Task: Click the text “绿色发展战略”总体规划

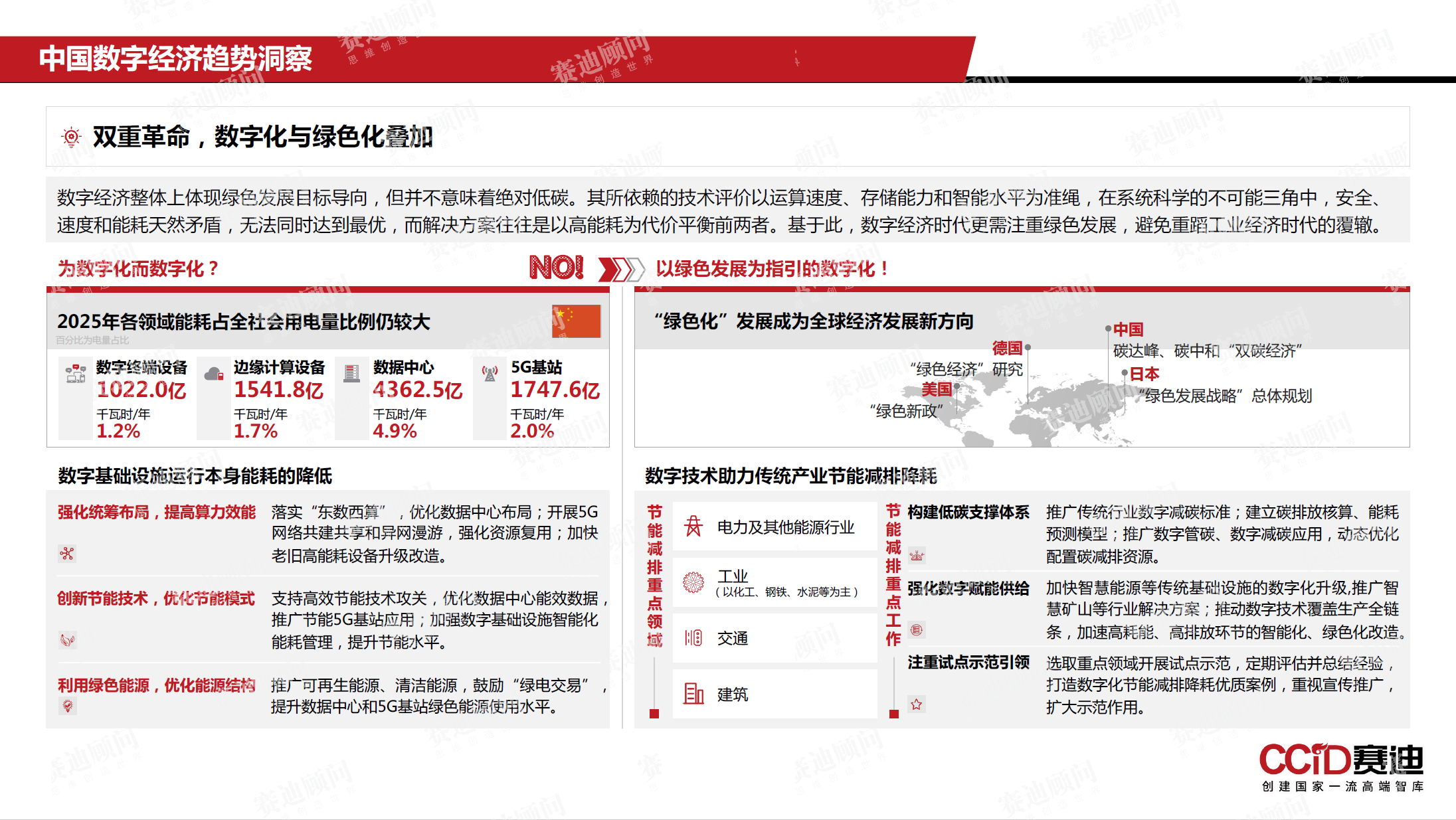Action: tap(1225, 396)
